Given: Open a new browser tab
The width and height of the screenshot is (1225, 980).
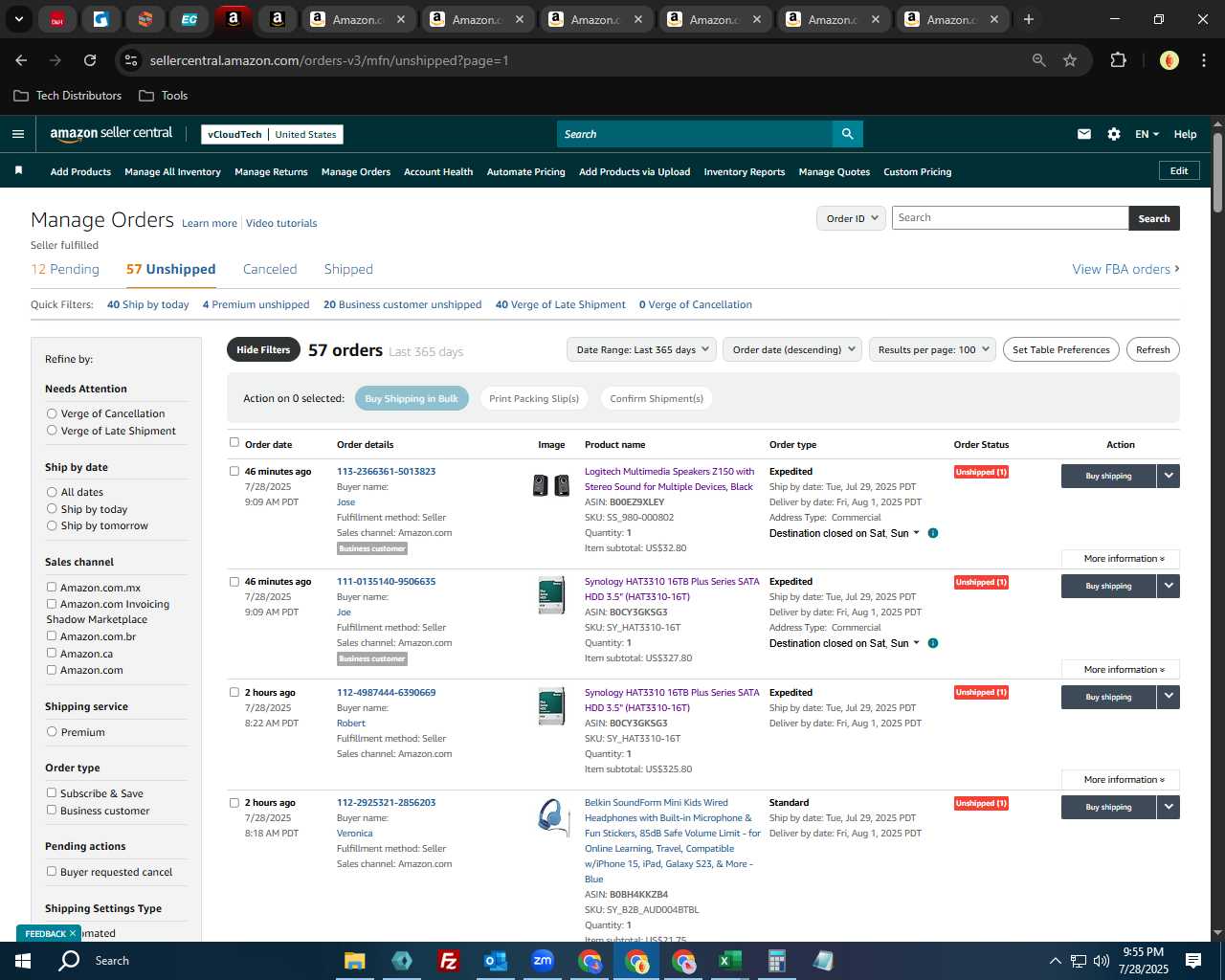Looking at the screenshot, I should tap(1029, 19).
